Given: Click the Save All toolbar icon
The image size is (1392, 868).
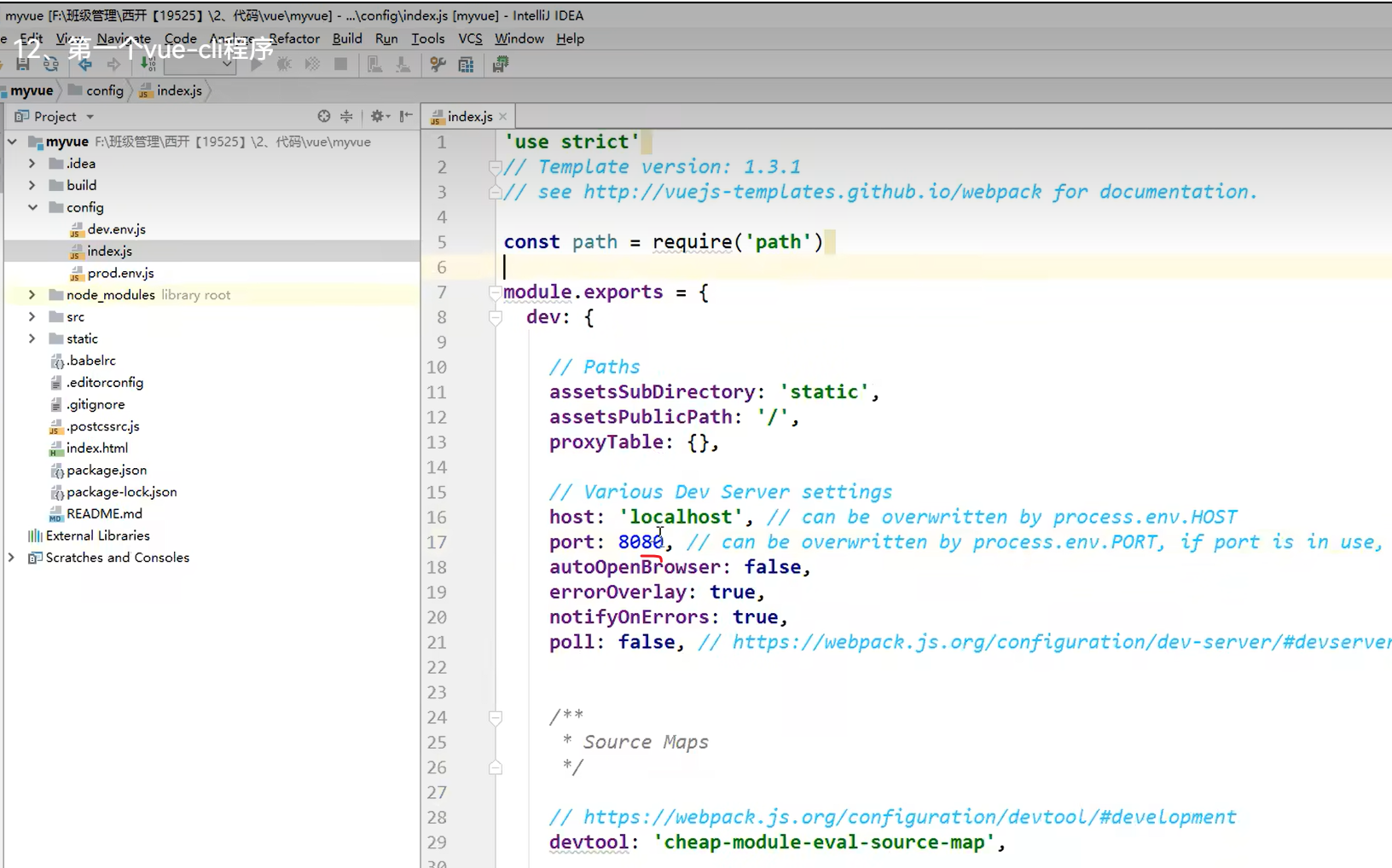Looking at the screenshot, I should 23,64.
